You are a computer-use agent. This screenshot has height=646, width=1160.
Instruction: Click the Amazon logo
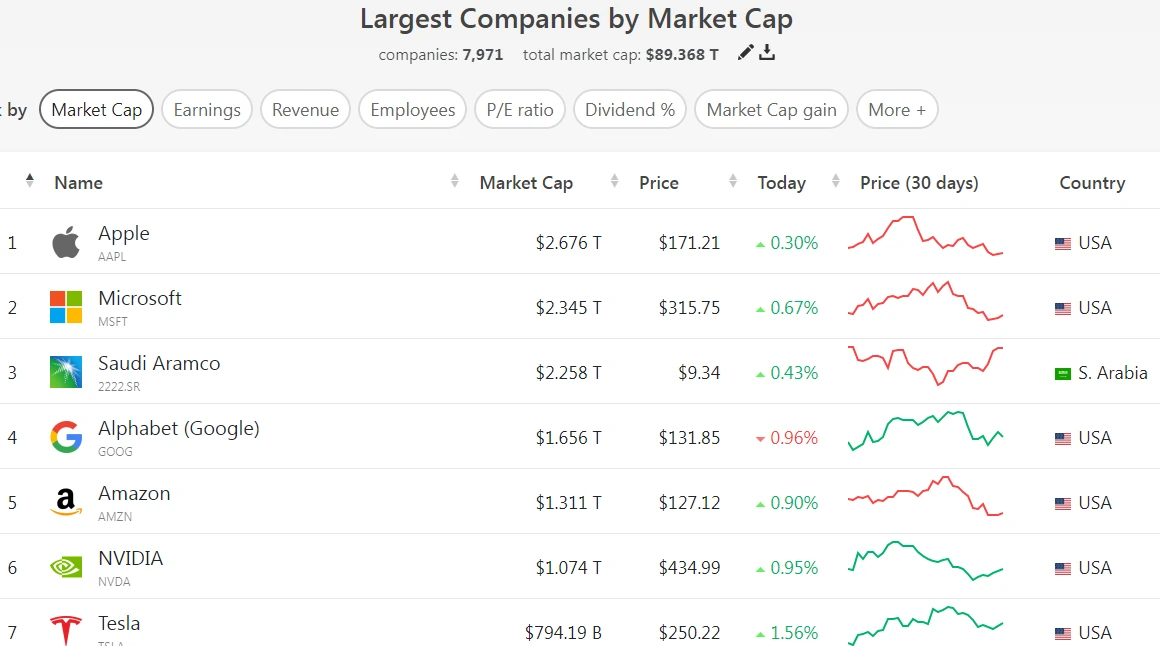(x=65, y=502)
